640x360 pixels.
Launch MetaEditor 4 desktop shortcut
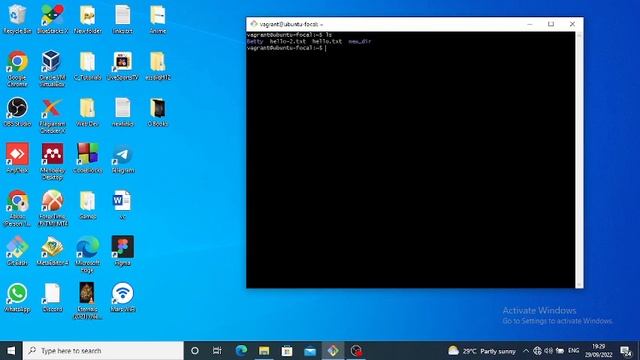52,251
